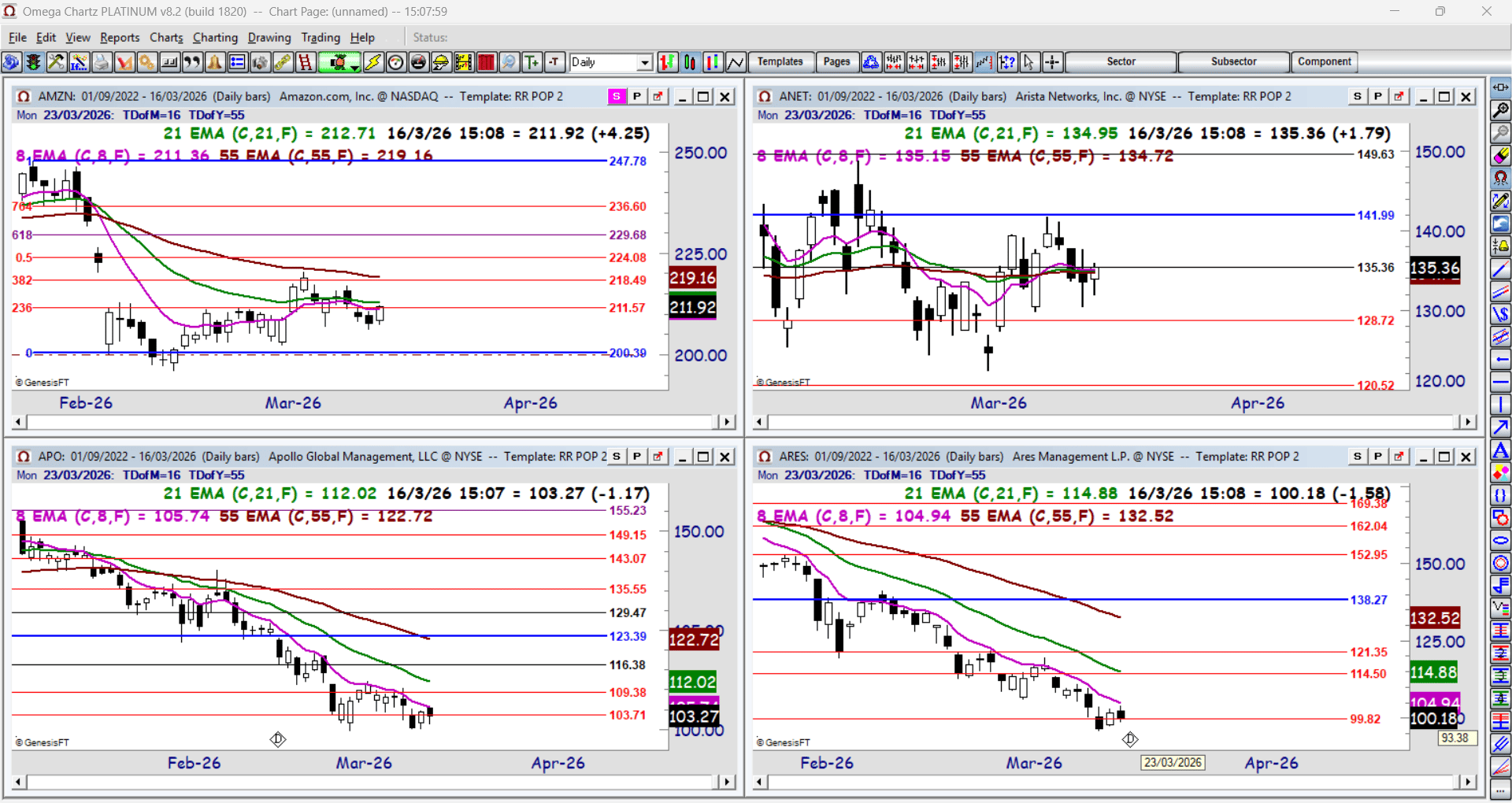The height and width of the screenshot is (803, 1512).
Task: Toggle the S button on ARES chart
Action: coord(1358,457)
